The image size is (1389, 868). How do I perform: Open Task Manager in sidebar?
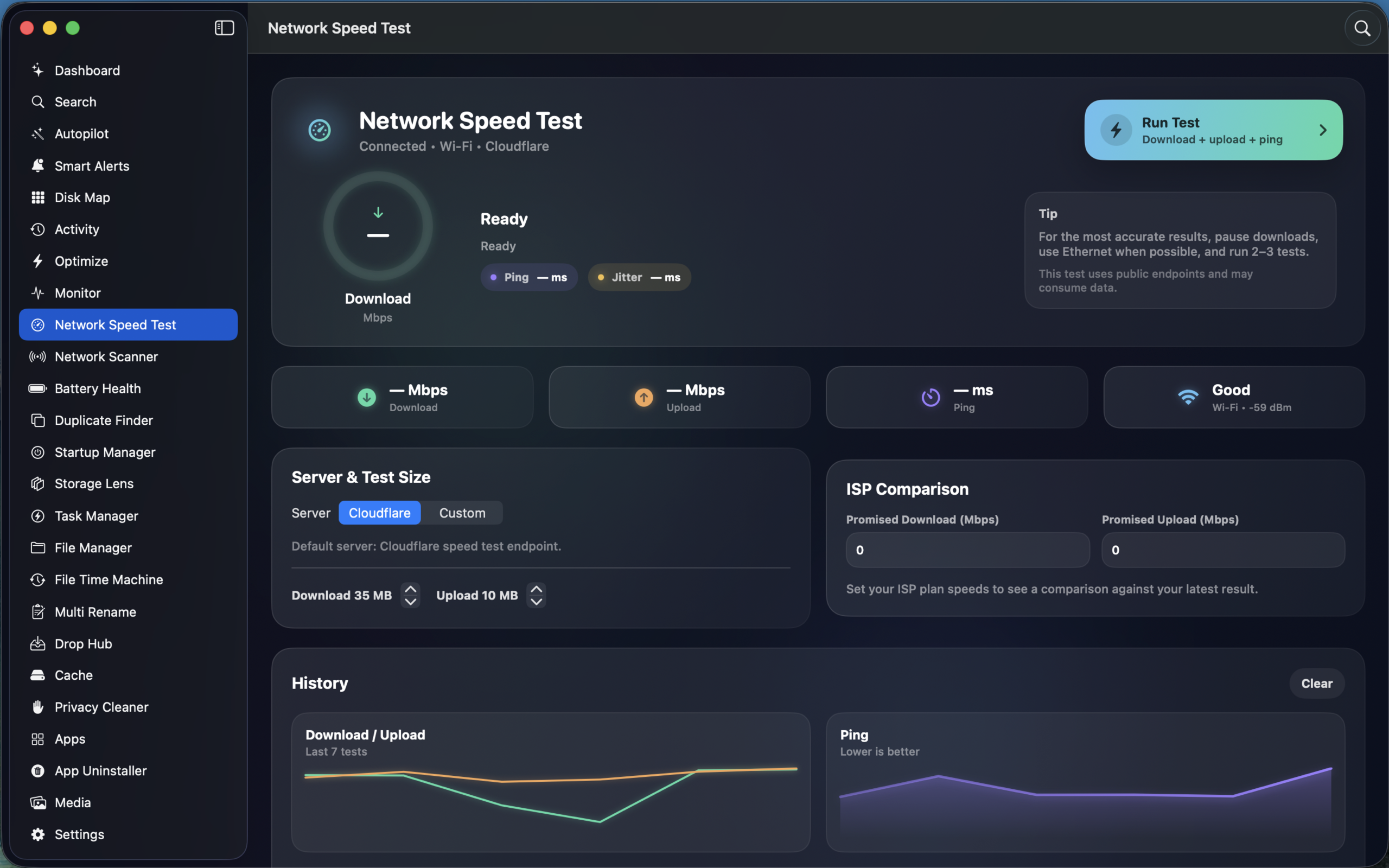(x=128, y=516)
